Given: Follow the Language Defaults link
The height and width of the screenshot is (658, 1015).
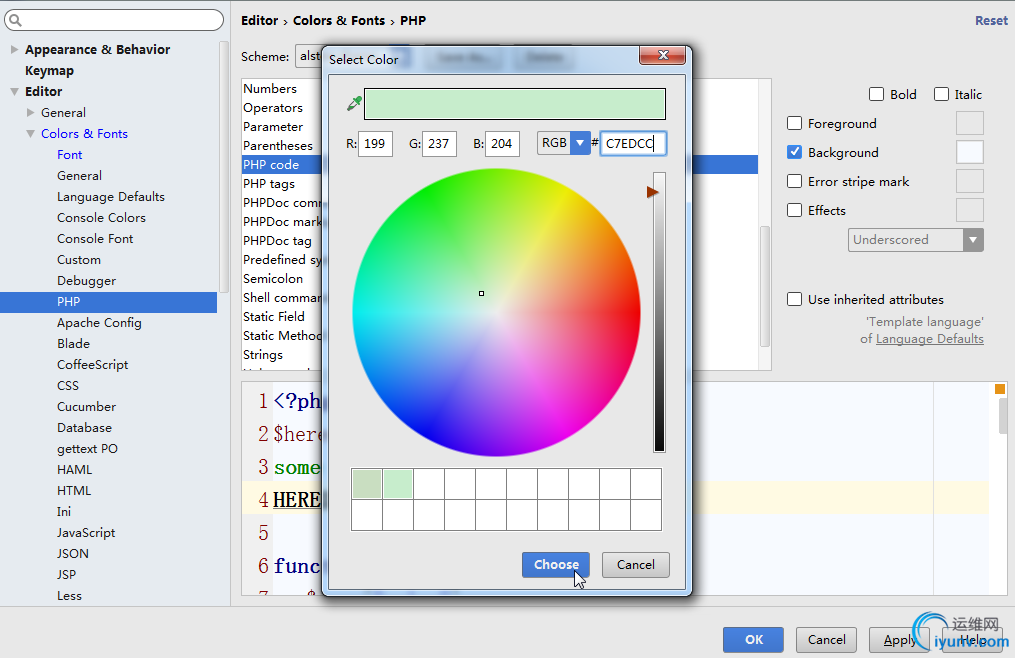Looking at the screenshot, I should pyautogui.click(x=930, y=339).
